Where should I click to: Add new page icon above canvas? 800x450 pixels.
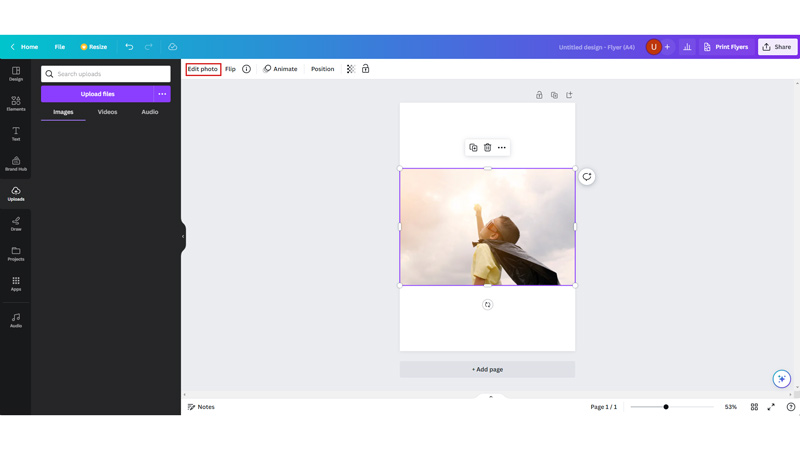click(569, 95)
